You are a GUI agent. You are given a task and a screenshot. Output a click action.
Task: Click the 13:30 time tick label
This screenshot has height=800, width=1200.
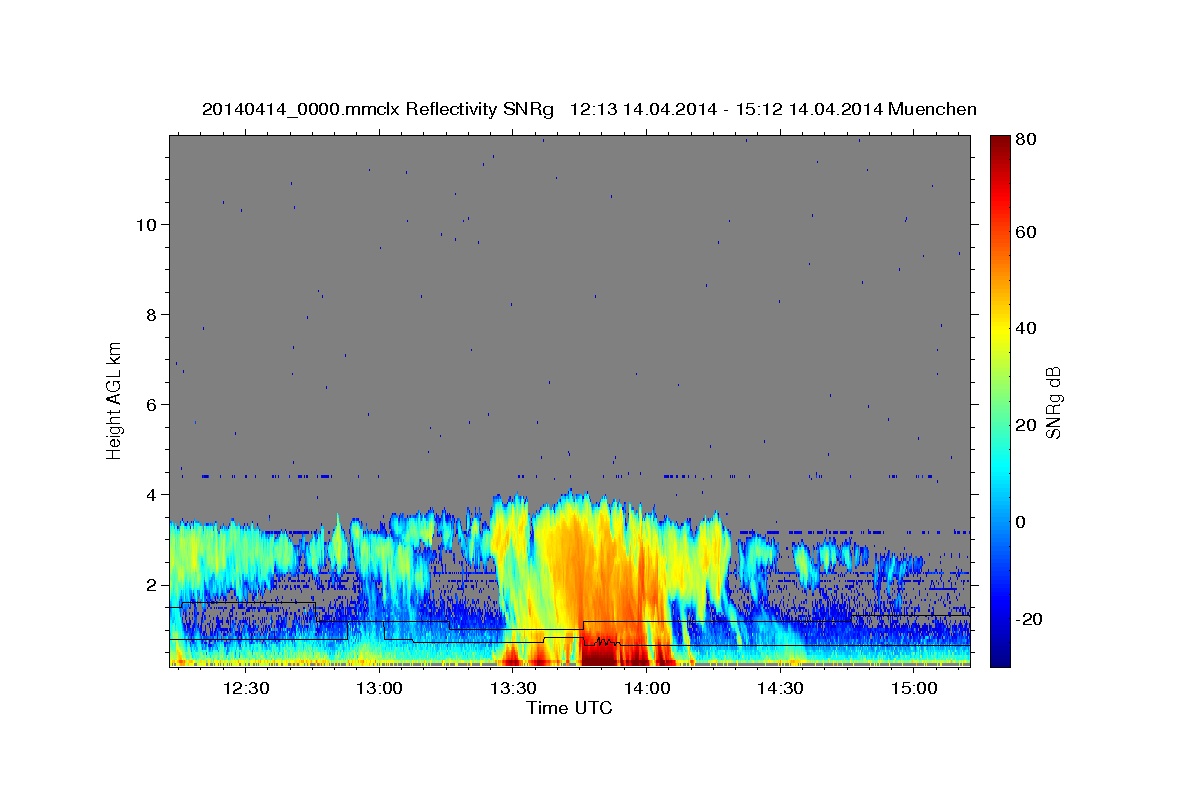pos(513,688)
